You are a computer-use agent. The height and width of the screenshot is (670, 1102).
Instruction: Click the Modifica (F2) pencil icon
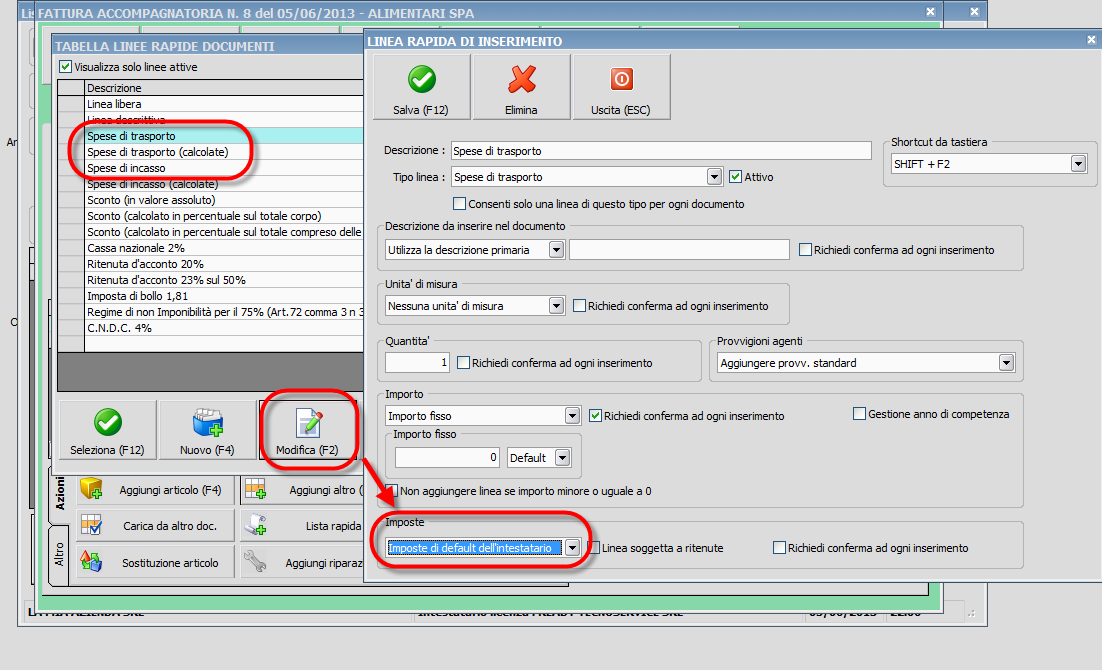pos(309,423)
